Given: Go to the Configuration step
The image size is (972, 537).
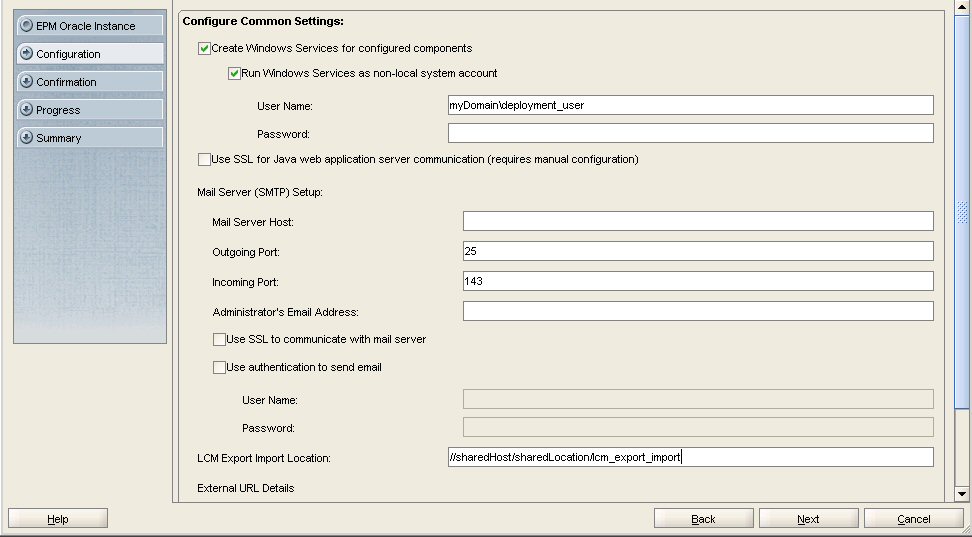Looking at the screenshot, I should pyautogui.click(x=90, y=53).
